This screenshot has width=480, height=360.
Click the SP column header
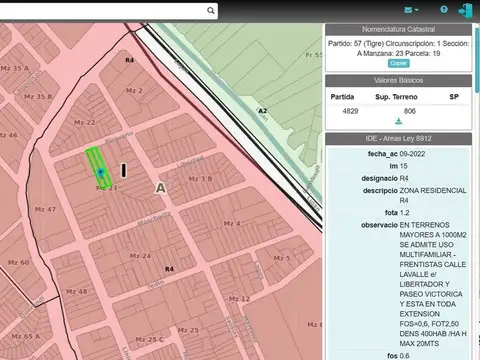[x=454, y=97]
